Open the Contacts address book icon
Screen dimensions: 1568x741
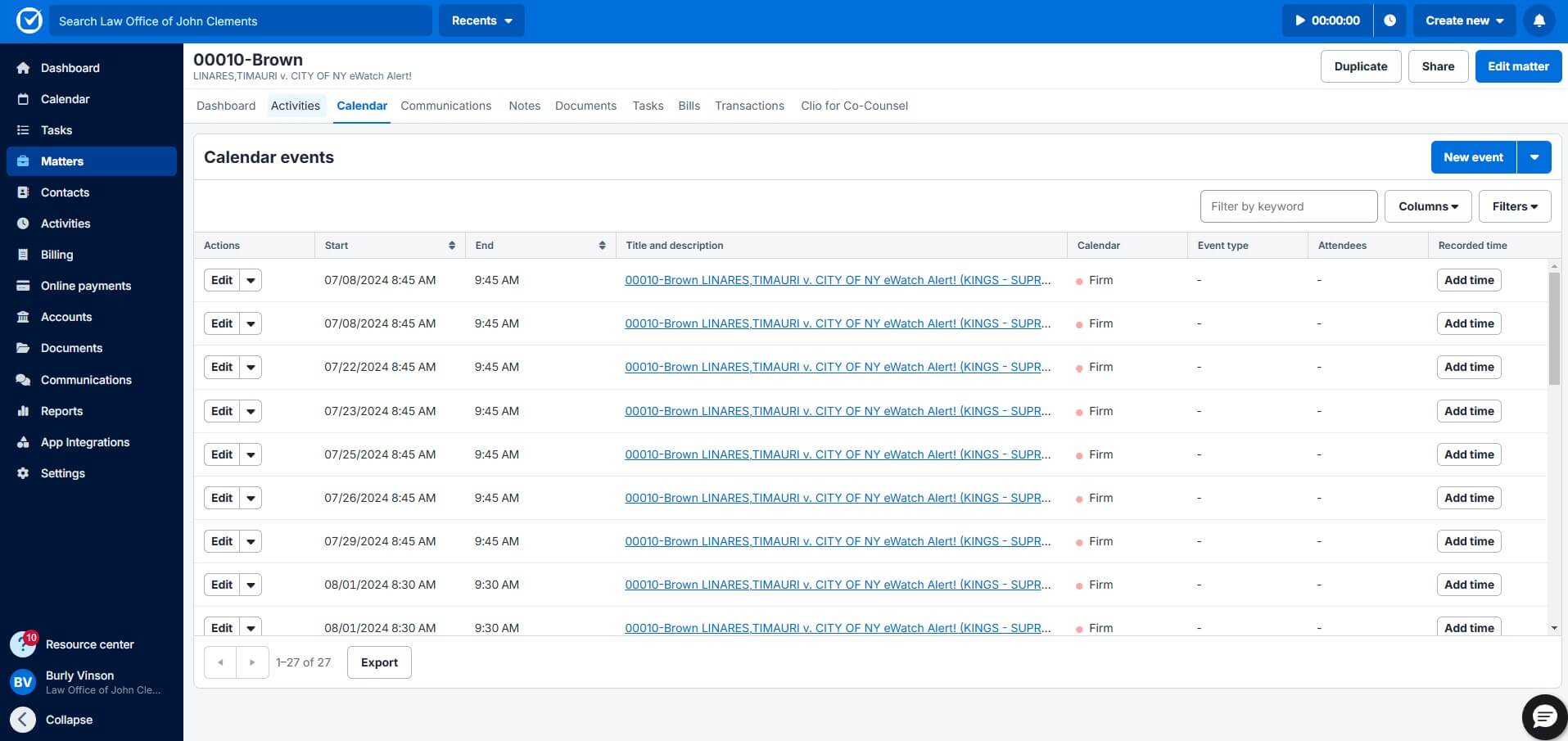coord(23,192)
